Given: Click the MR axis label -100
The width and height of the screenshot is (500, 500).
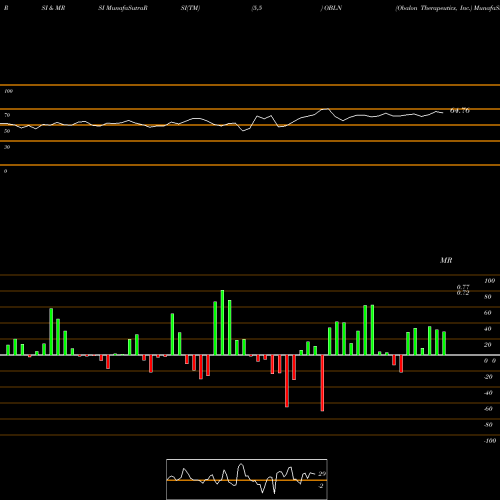Looking at the screenshot, I should [x=490, y=441].
